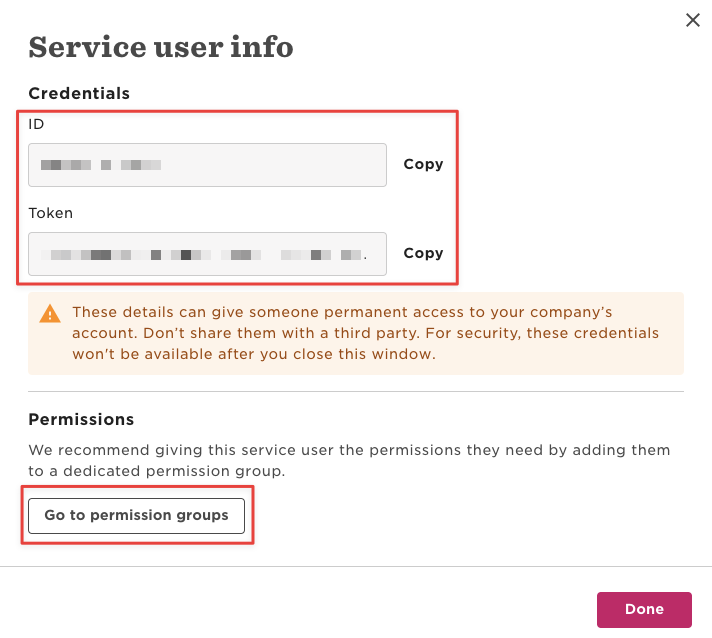712x638 pixels.
Task: Copy the service user ID
Action: coord(423,164)
